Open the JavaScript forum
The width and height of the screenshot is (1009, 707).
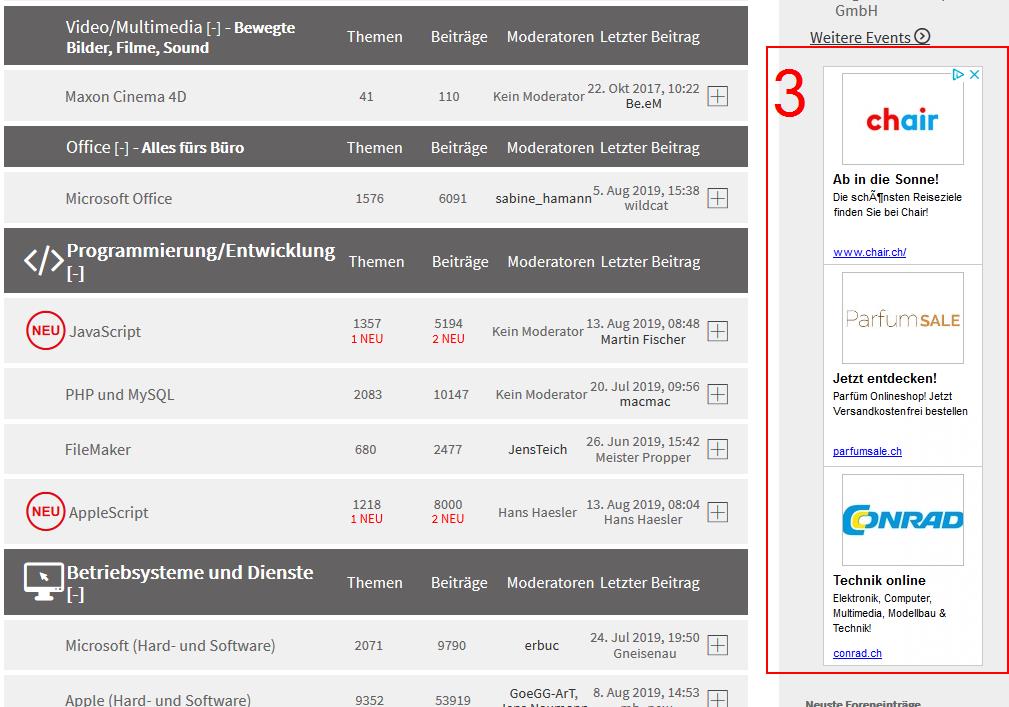105,331
